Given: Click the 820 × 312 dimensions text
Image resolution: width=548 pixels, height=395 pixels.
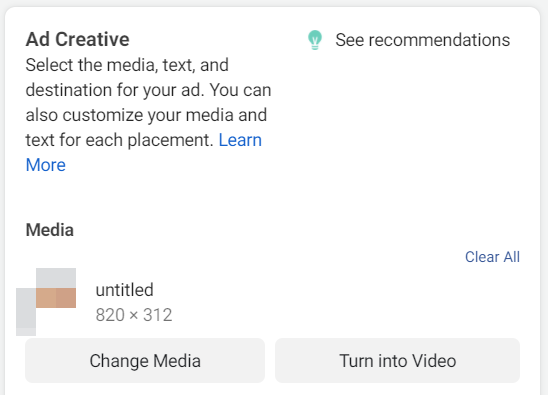Looking at the screenshot, I should [134, 315].
